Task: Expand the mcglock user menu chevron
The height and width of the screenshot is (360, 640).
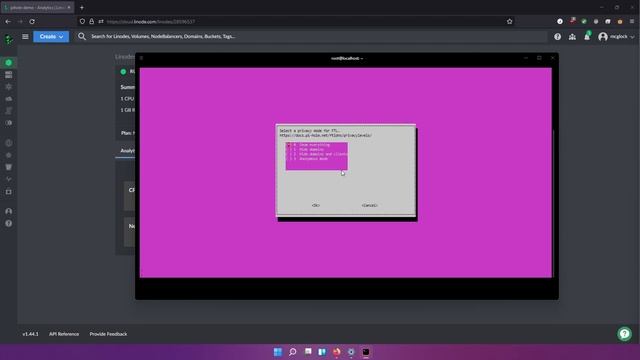Action: pyautogui.click(x=632, y=37)
